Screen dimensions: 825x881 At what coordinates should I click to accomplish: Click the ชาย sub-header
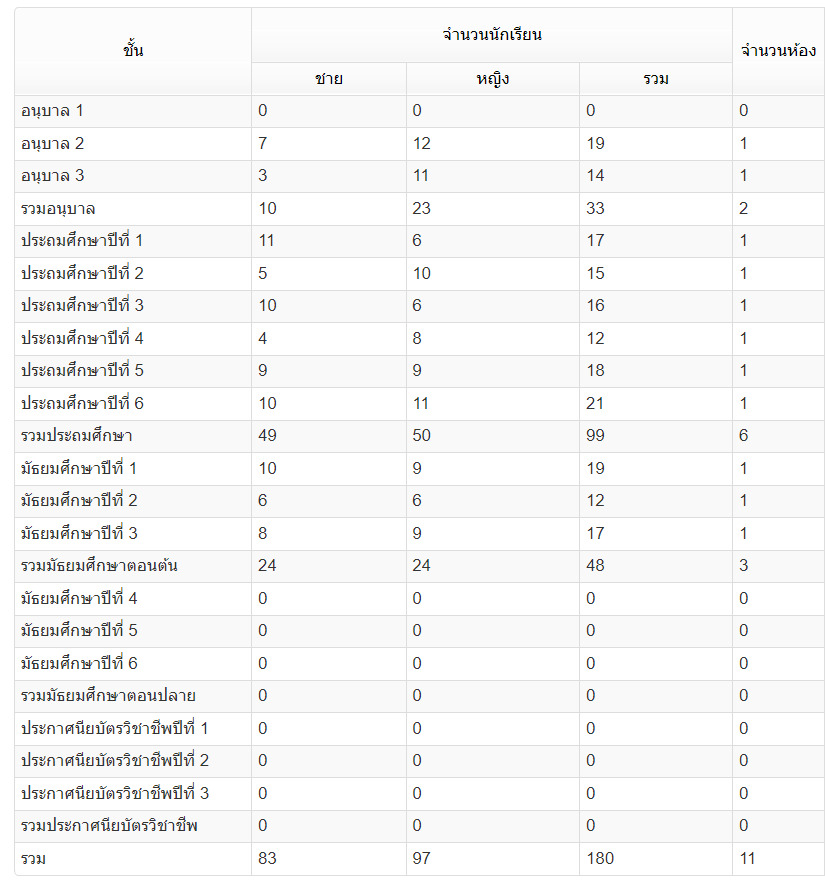[329, 79]
